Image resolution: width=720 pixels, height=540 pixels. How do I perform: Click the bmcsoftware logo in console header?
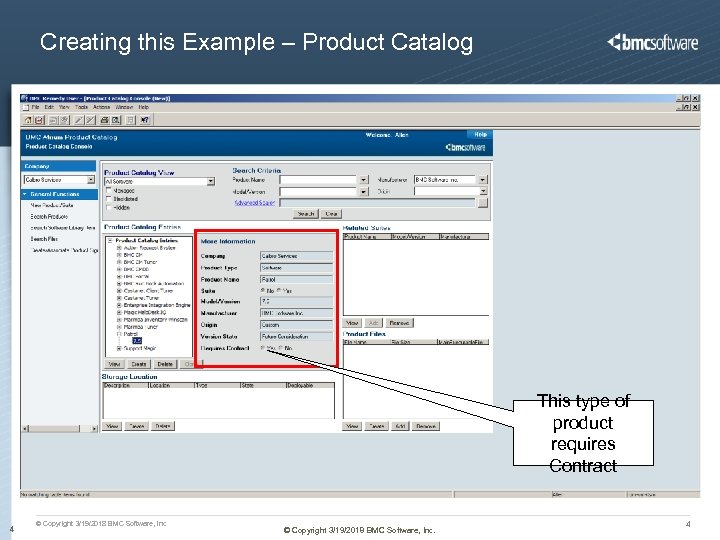click(465, 147)
